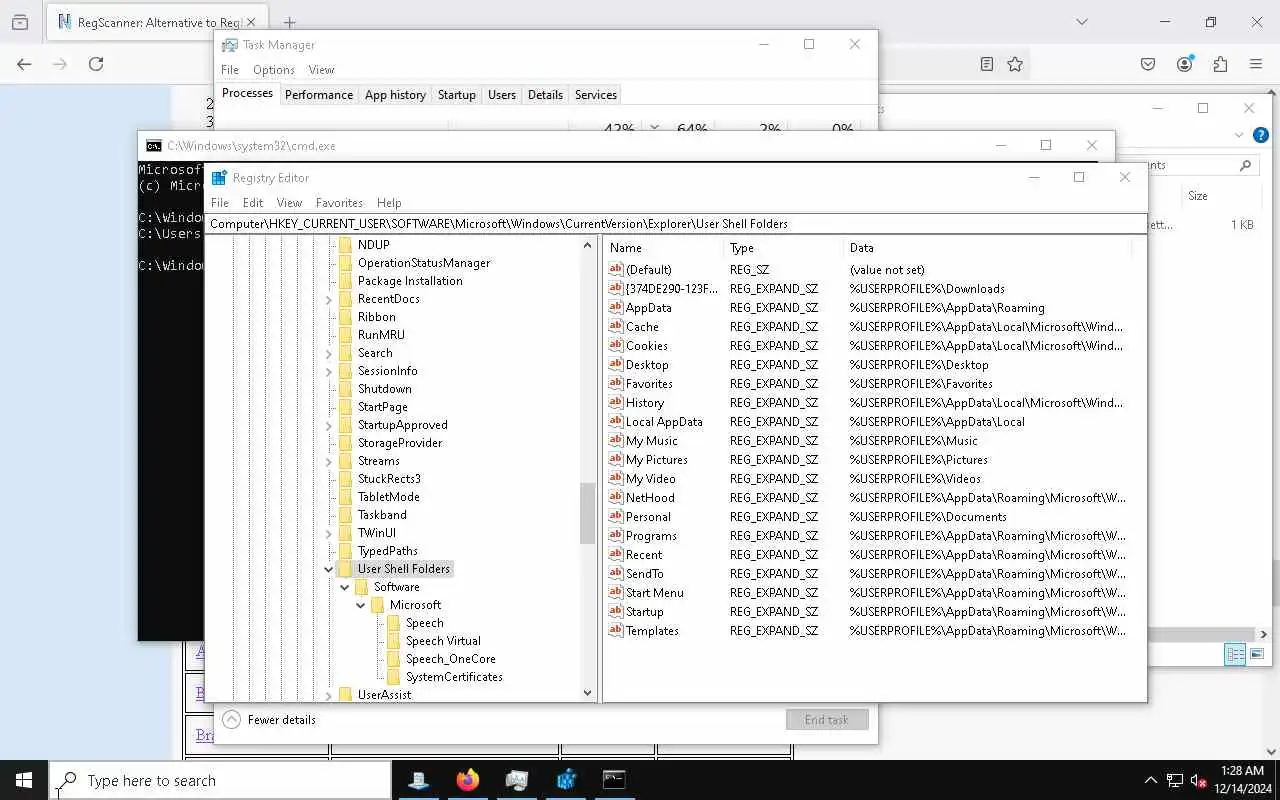This screenshot has height=800, width=1280.
Task: Click the Data column header
Action: pyautogui.click(x=988, y=247)
